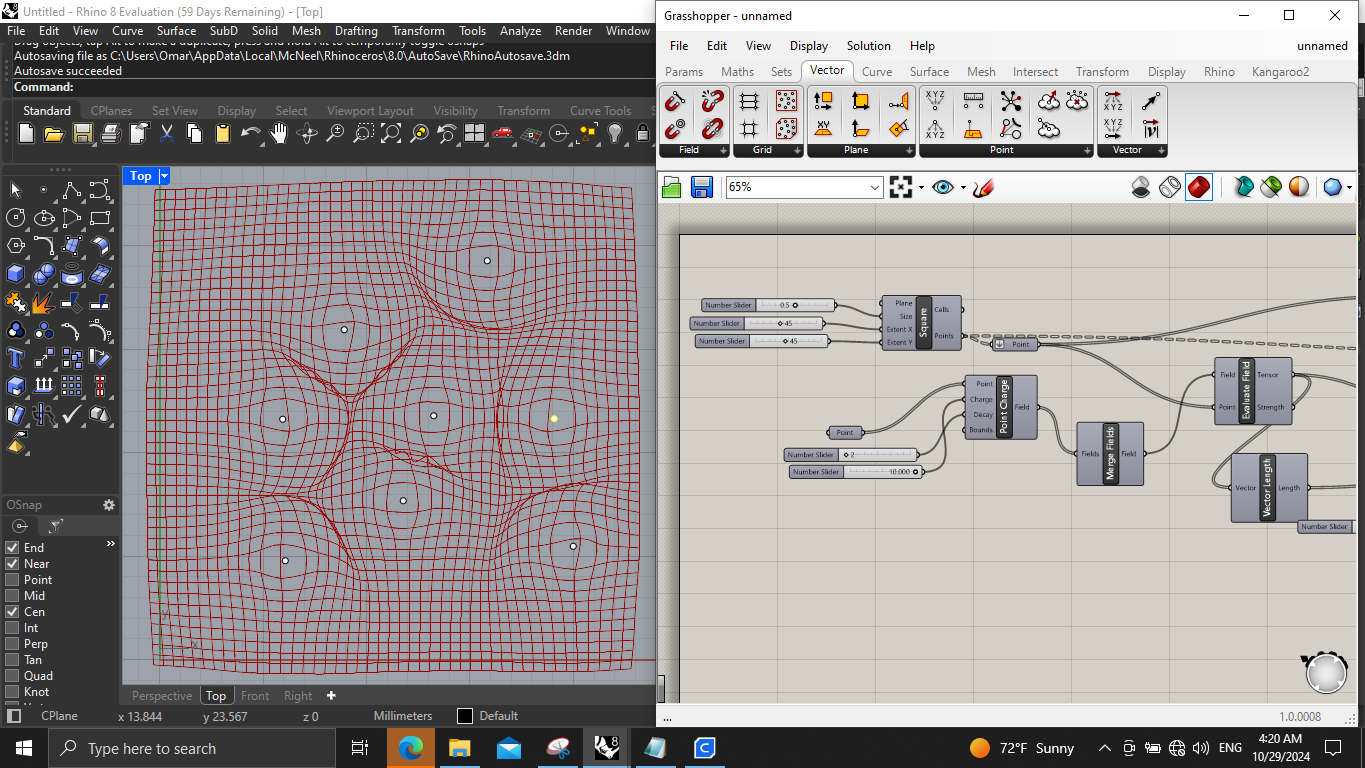Toggle the Cen osnap checkbox
The width and height of the screenshot is (1365, 768).
[12, 612]
